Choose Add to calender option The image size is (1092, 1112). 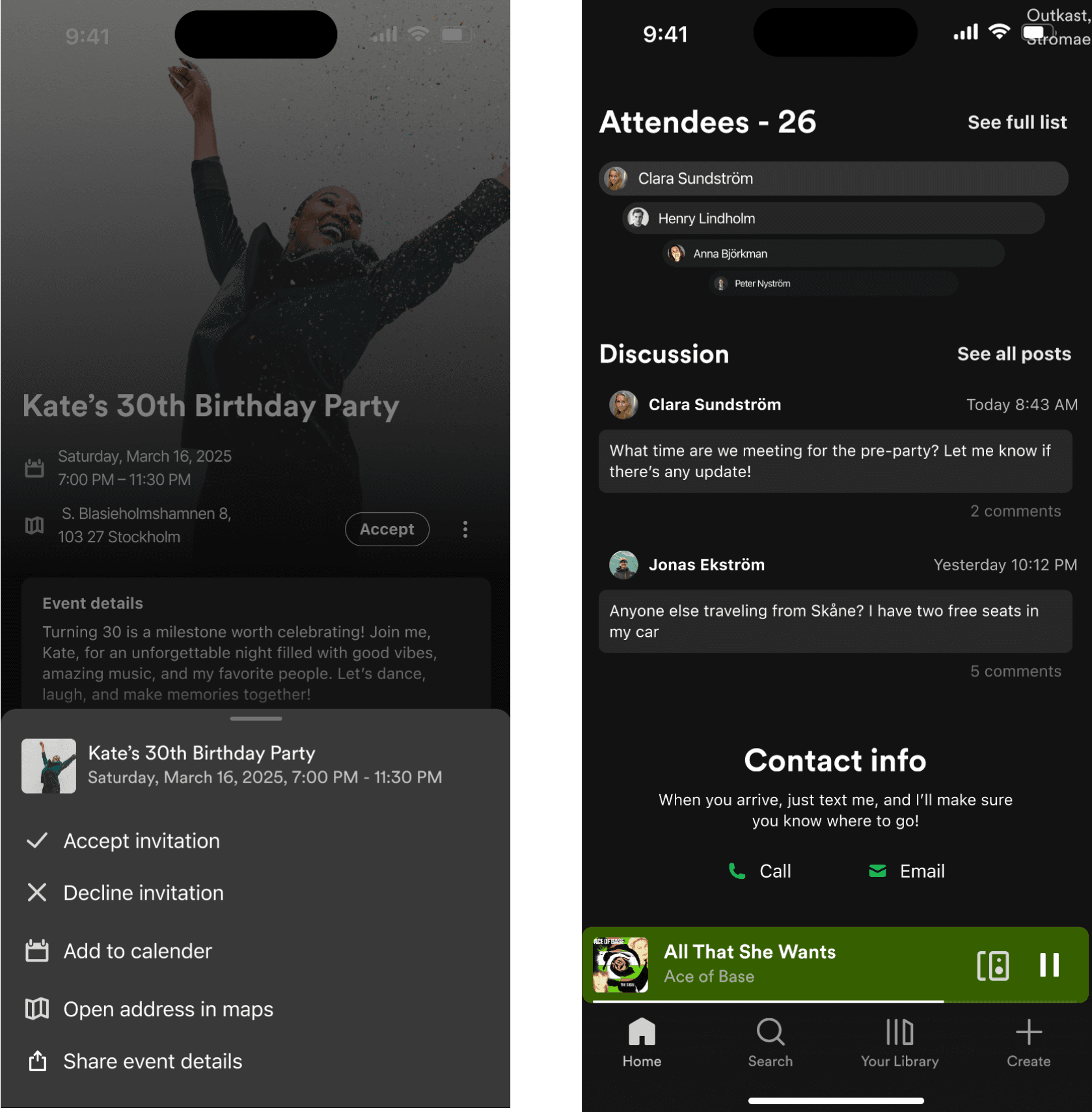point(137,951)
